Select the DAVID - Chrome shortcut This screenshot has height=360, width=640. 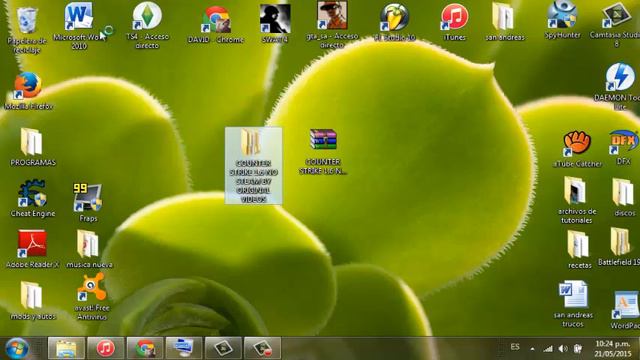216,20
